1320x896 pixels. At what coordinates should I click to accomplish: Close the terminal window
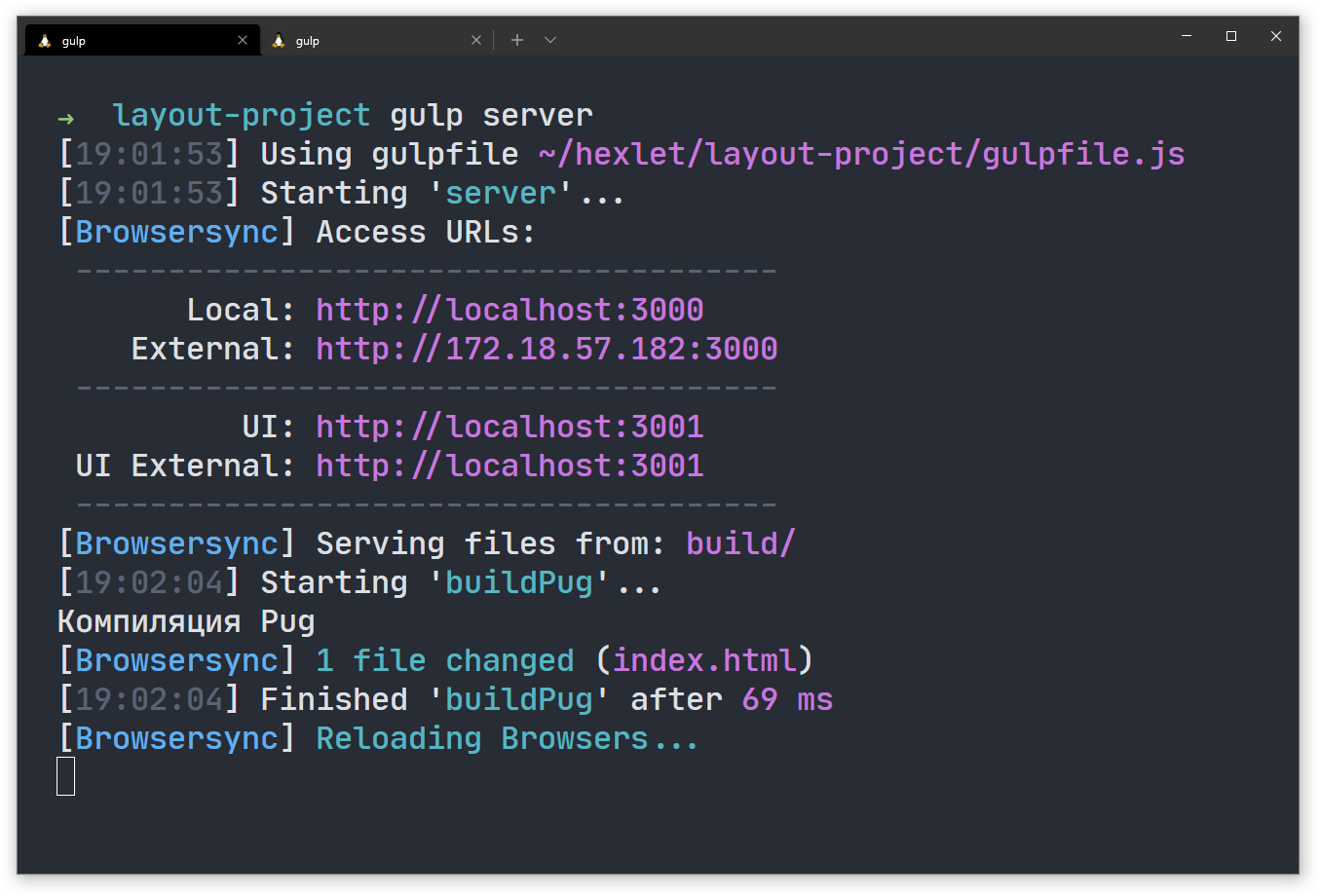tap(1276, 36)
